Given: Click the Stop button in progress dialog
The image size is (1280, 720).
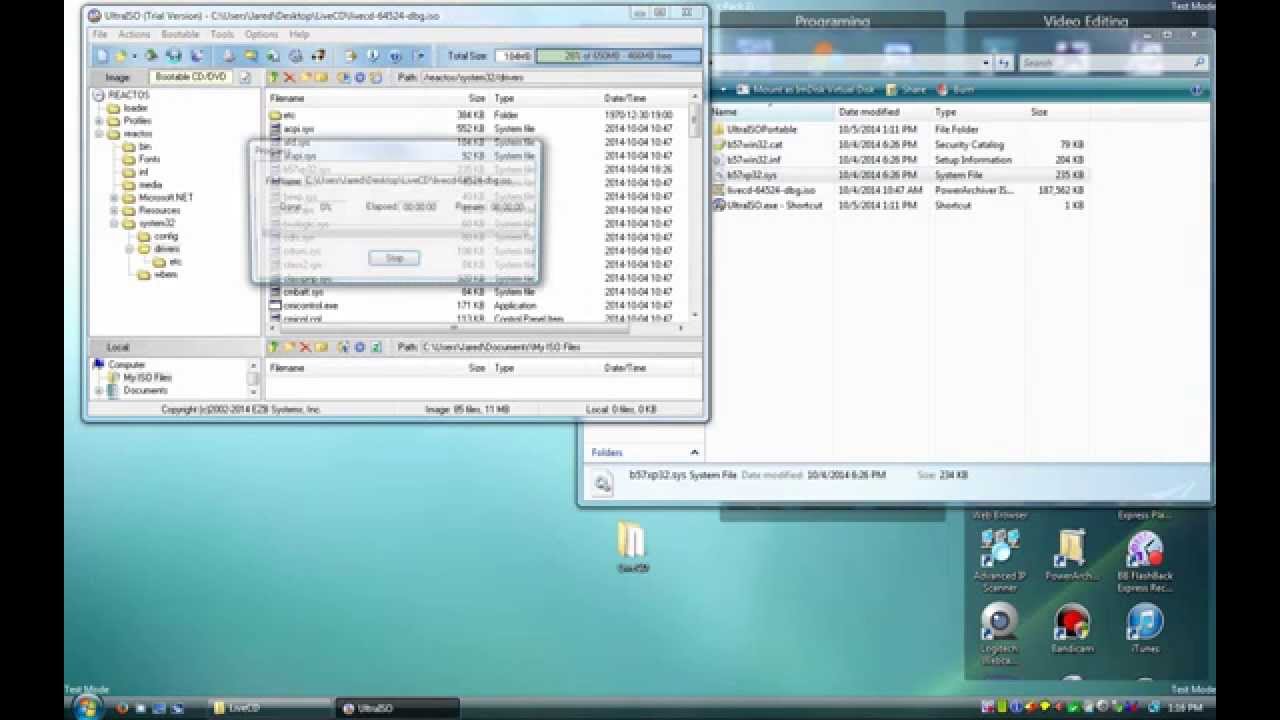Looking at the screenshot, I should coord(394,258).
